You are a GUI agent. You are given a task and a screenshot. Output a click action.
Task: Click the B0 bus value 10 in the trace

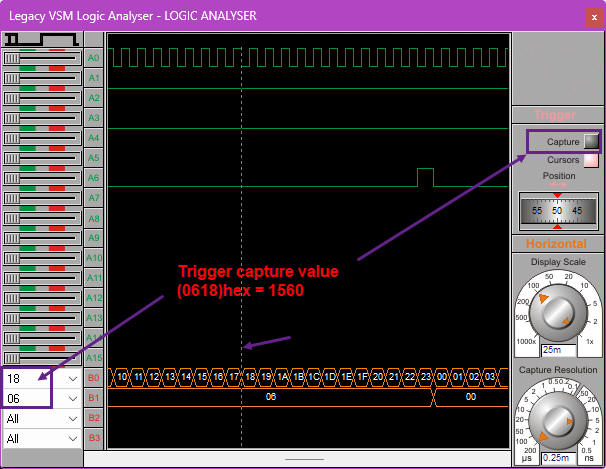click(122, 377)
